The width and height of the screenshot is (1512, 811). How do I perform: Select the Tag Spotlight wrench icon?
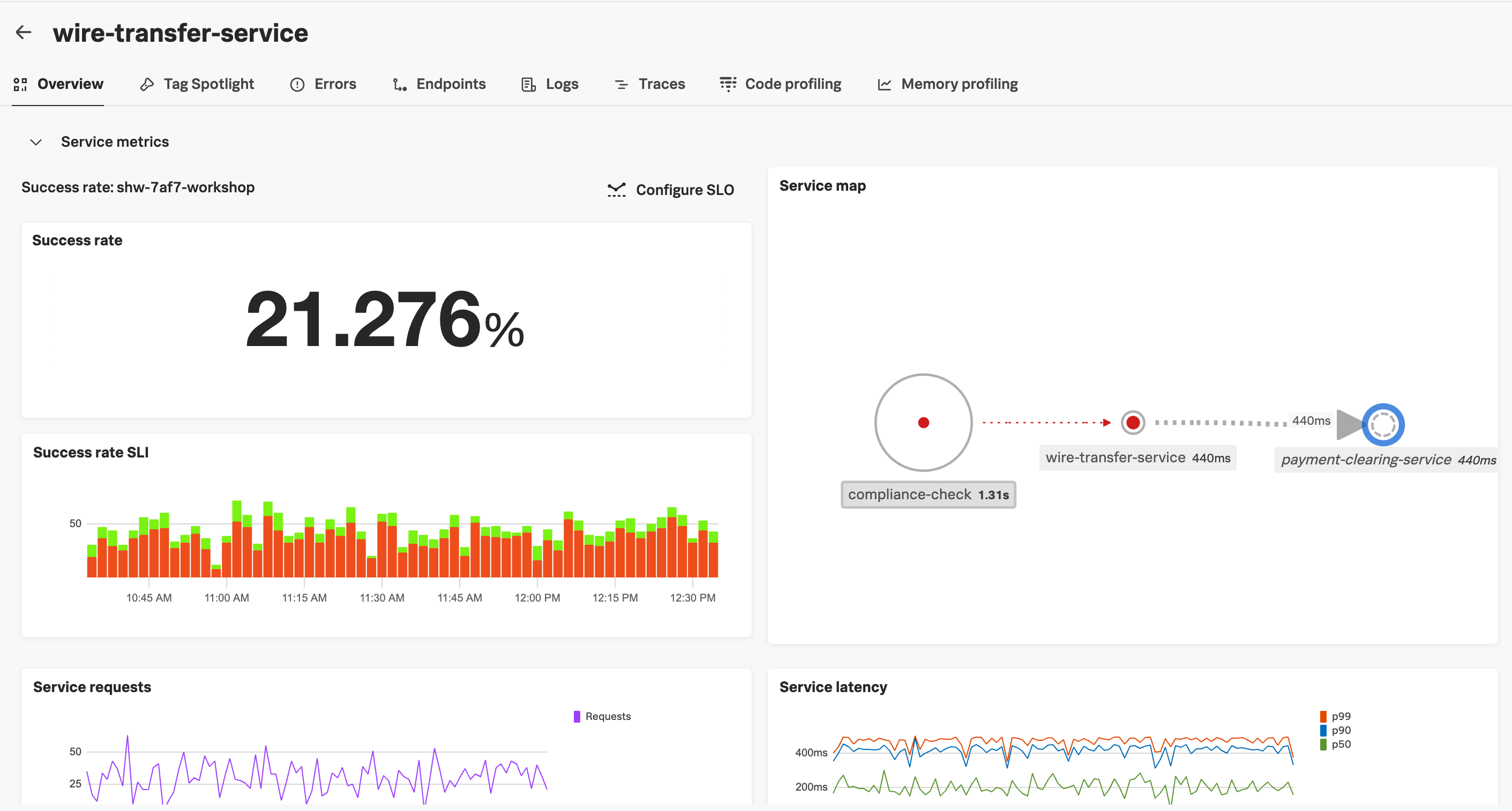click(x=147, y=84)
